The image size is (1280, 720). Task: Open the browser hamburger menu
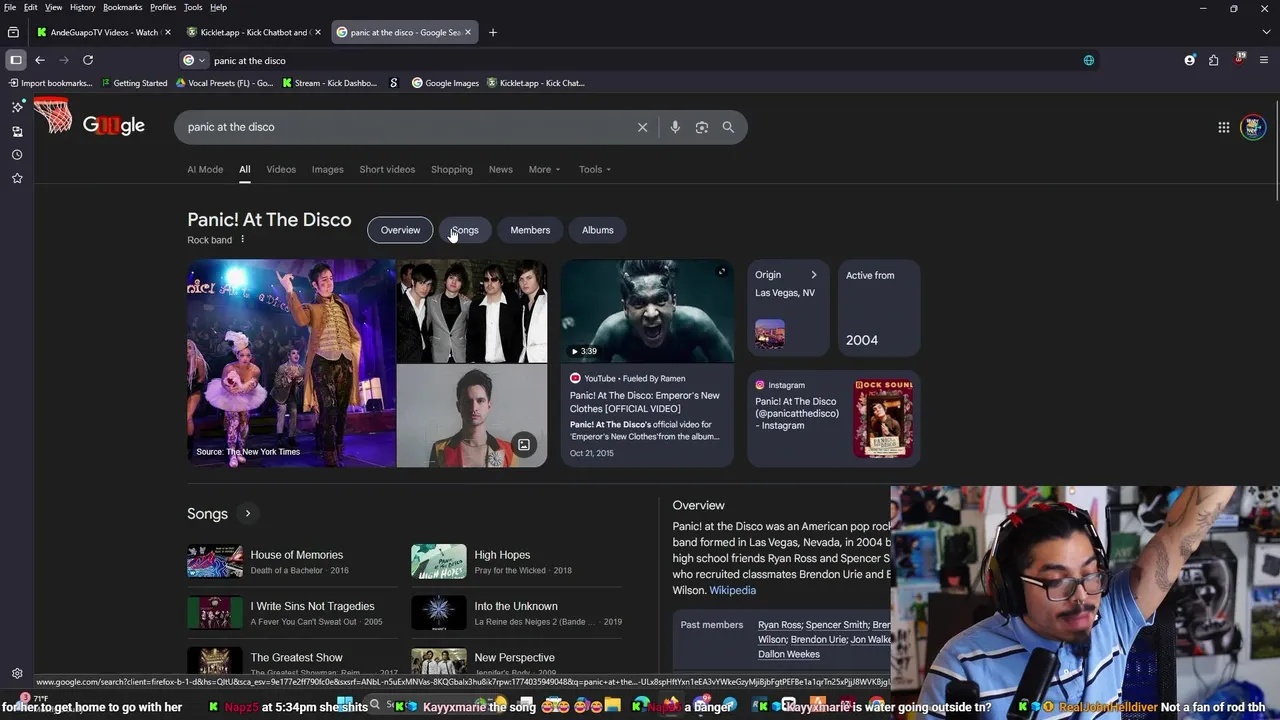(x=1263, y=60)
